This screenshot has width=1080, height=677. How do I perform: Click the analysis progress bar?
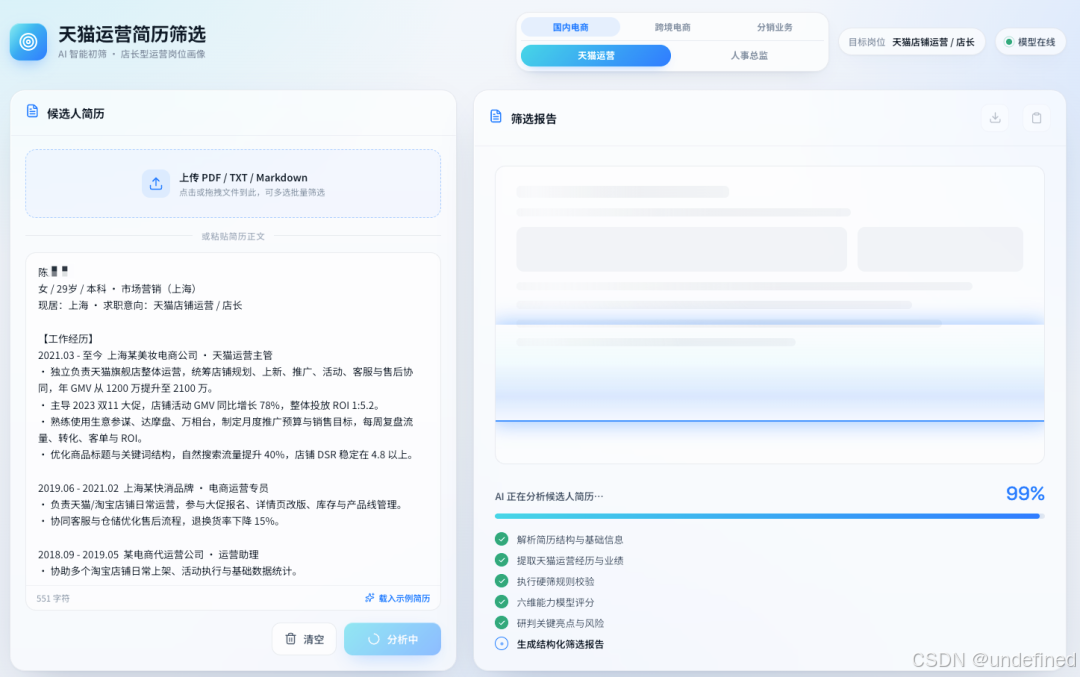(x=769, y=516)
